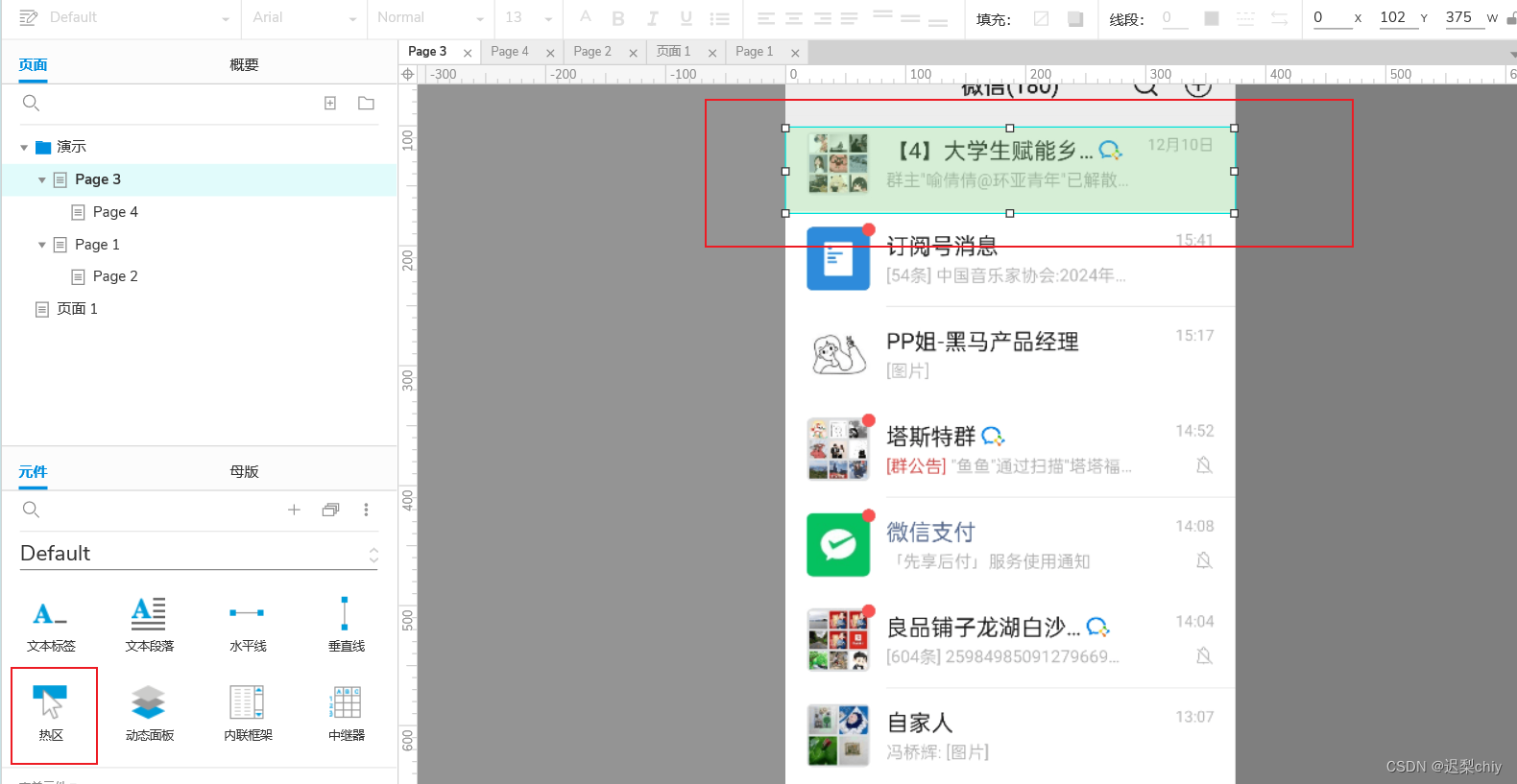
Task: Toggle italic formatting
Action: 653,18
